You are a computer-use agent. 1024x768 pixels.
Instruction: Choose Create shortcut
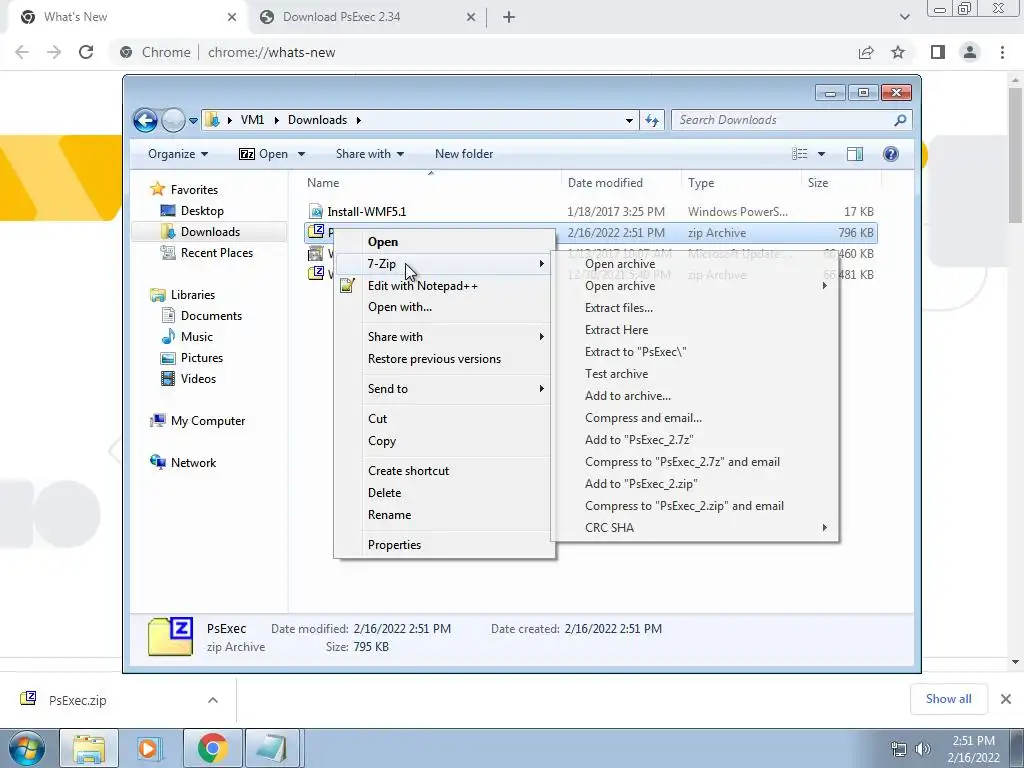(408, 471)
